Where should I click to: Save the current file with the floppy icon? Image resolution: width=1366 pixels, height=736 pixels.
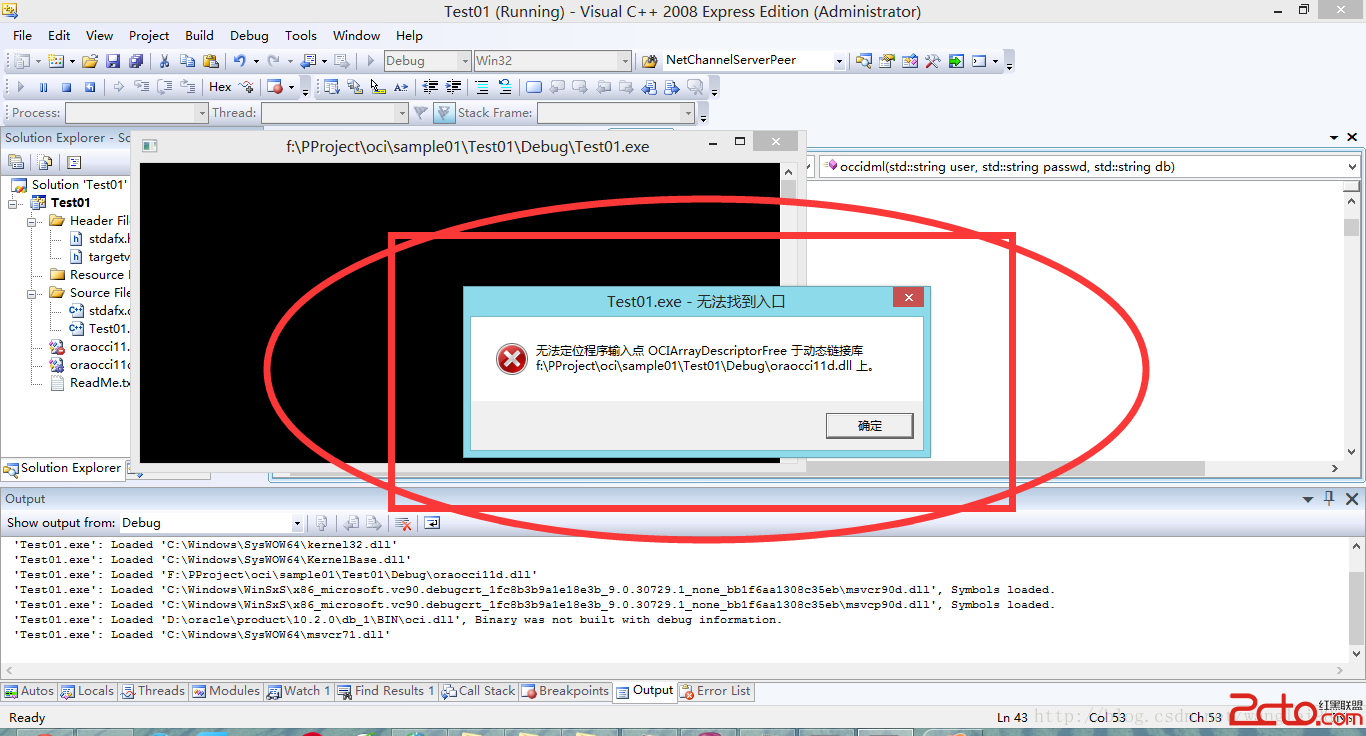(113, 61)
